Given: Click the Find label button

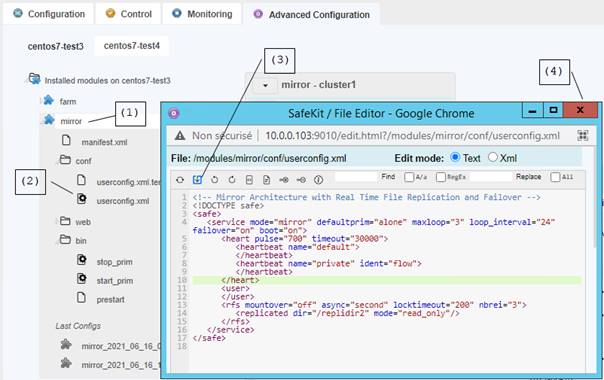Looking at the screenshot, I should 388,177.
